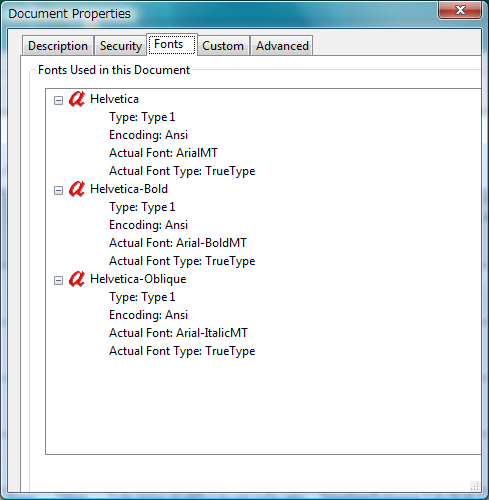Select Actual Font: ArialMT row
489x500 pixels.
[163, 153]
